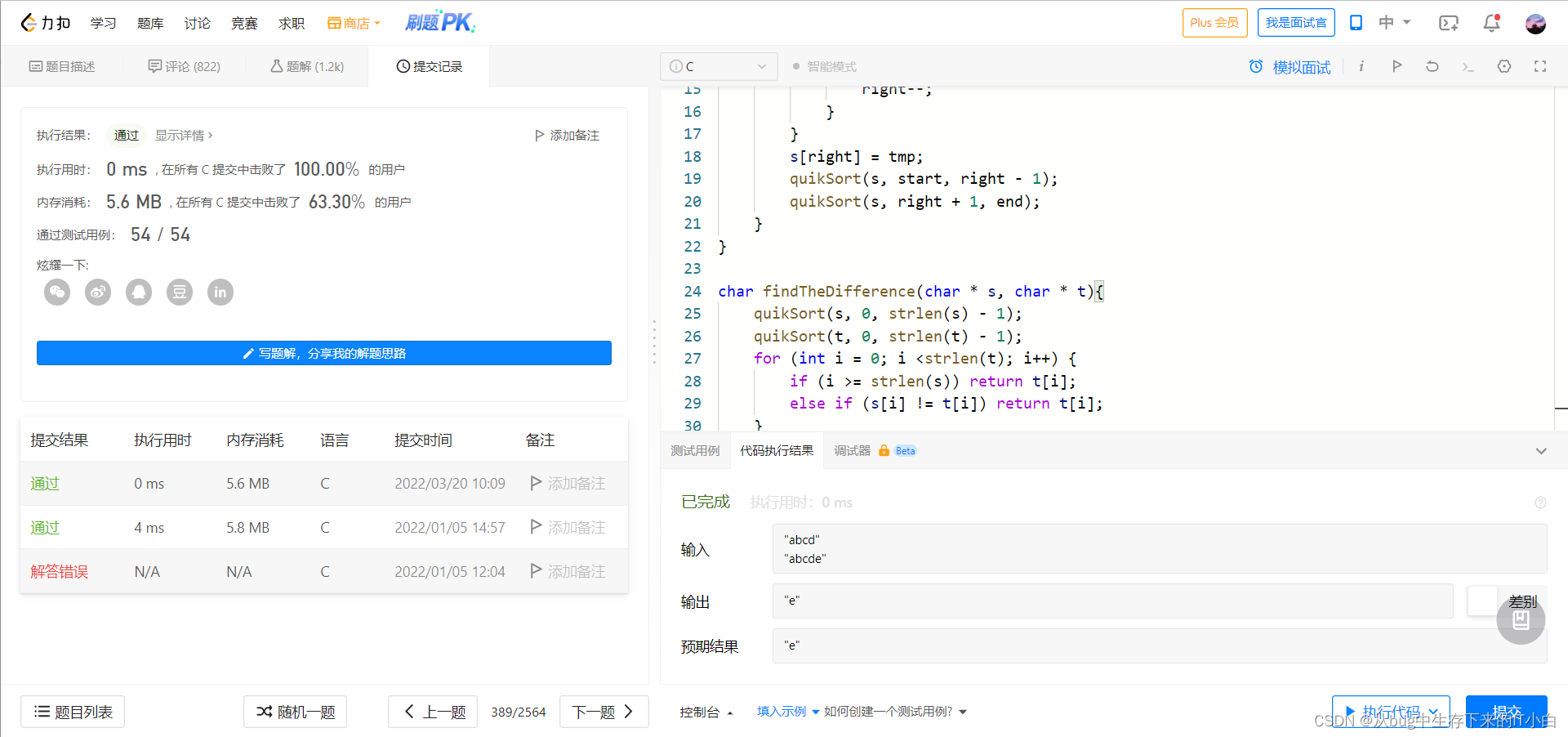The image size is (1568, 737).
Task: Collapse the console panel chevron
Action: (1541, 451)
